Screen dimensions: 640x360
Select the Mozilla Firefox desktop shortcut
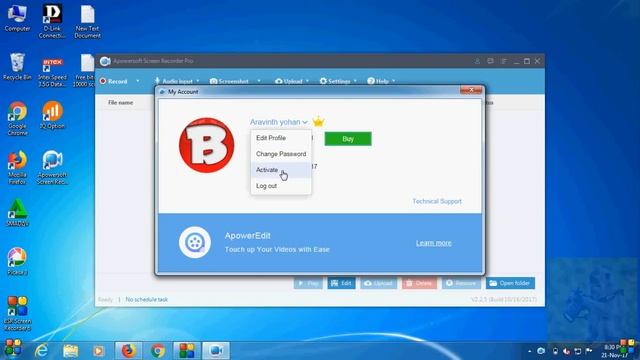tap(17, 167)
